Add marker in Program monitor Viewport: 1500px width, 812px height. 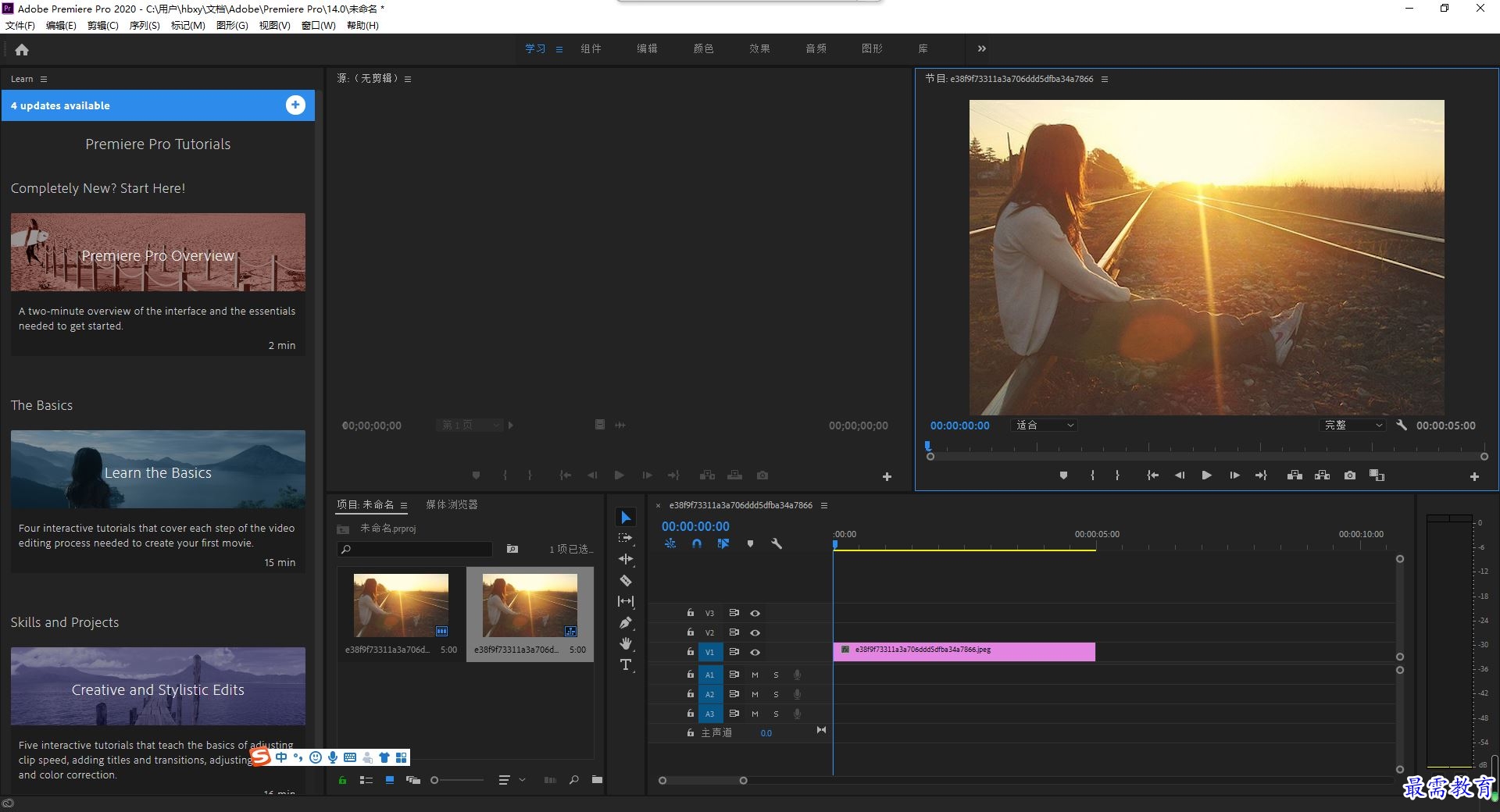coord(1063,475)
